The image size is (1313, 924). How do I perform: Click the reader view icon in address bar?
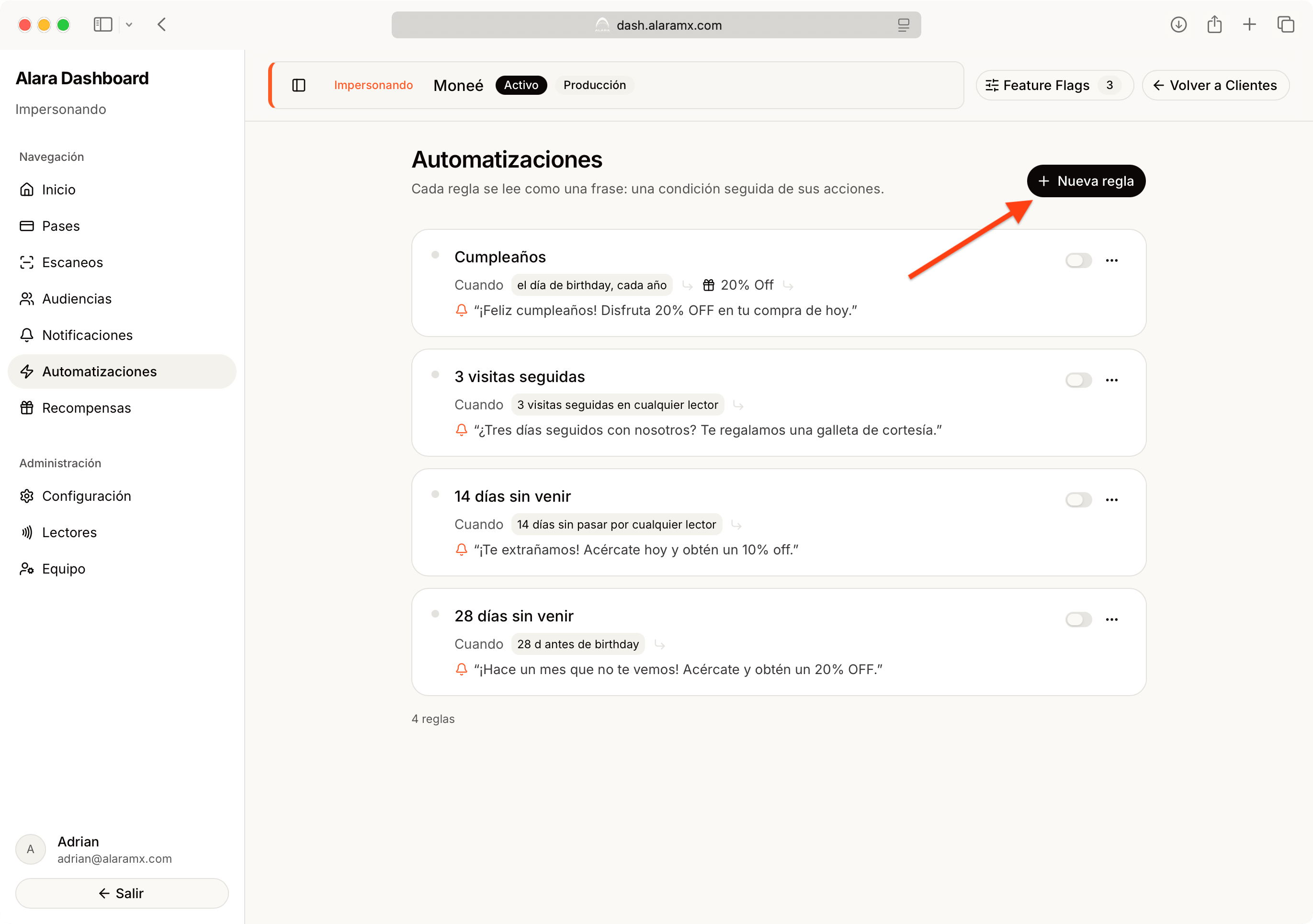tap(904, 25)
